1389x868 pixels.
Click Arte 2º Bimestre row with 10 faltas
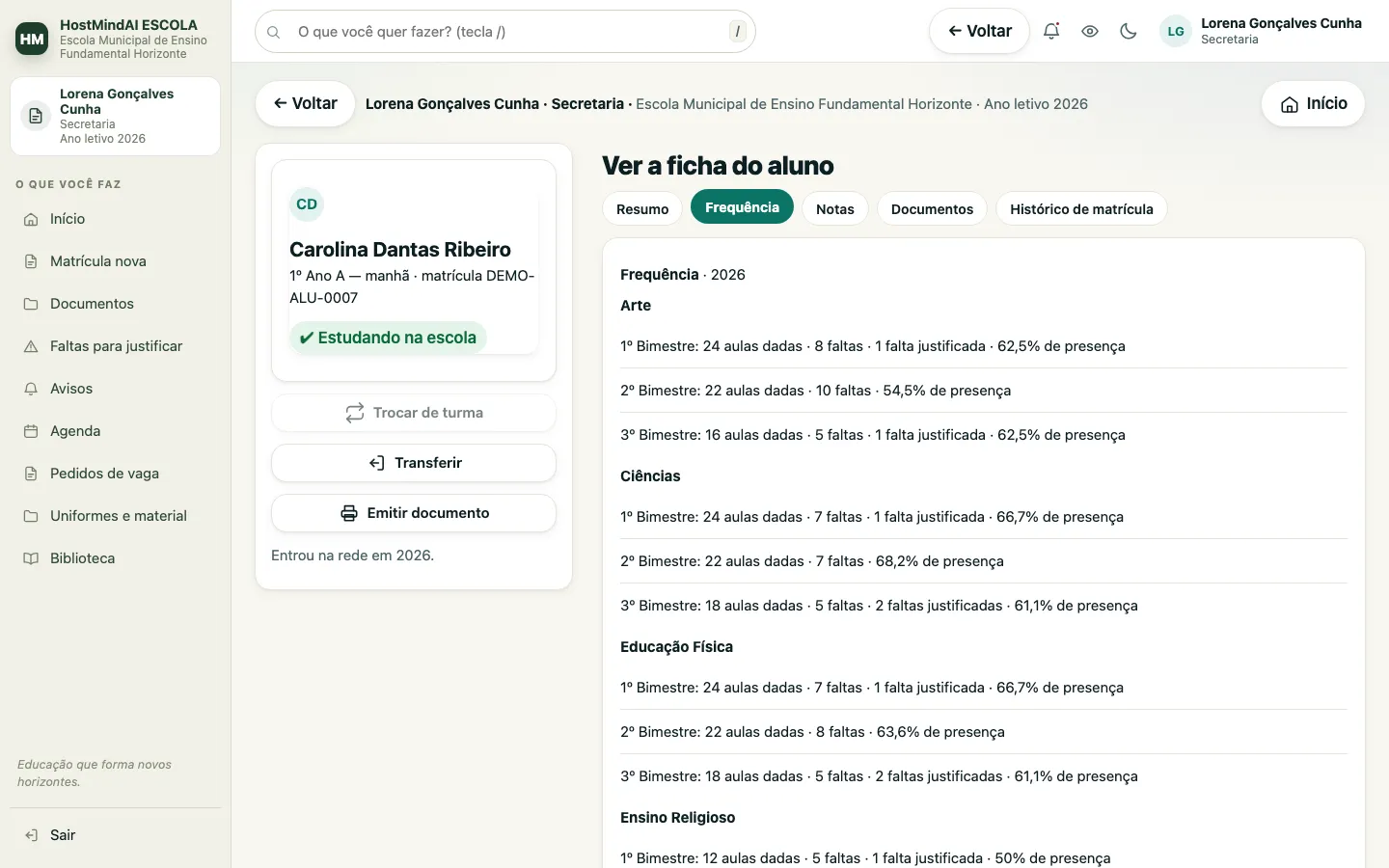coord(984,391)
